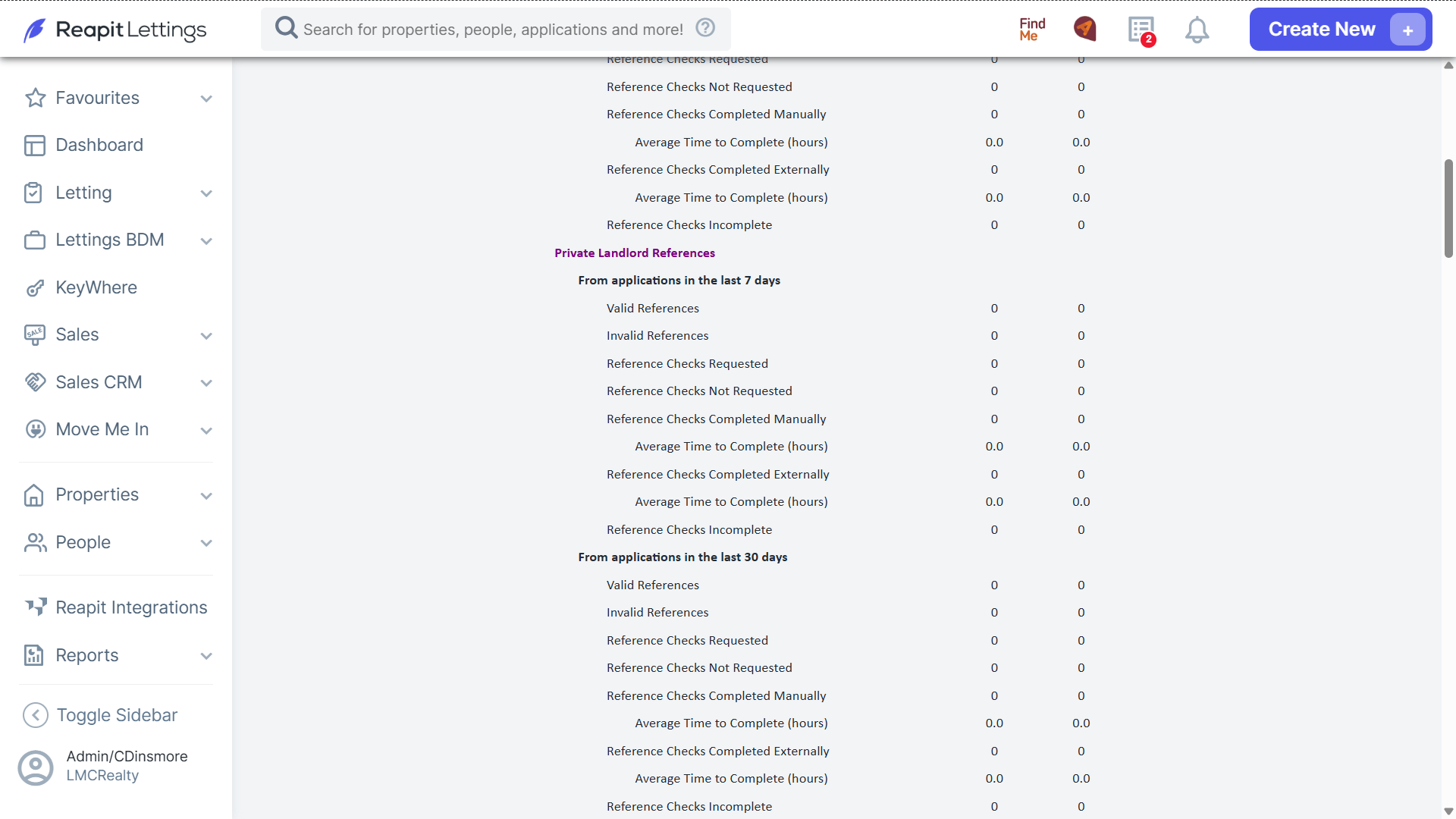Expand the Reports dropdown chevron
The image size is (1456, 819).
point(206,656)
